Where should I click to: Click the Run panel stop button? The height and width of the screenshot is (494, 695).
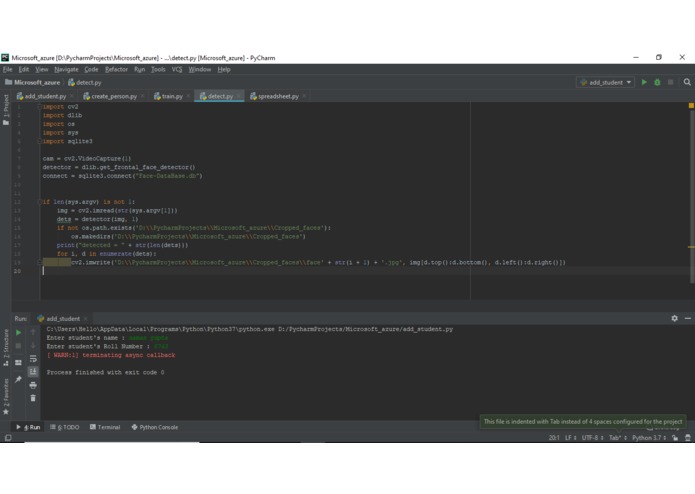pyautogui.click(x=19, y=346)
